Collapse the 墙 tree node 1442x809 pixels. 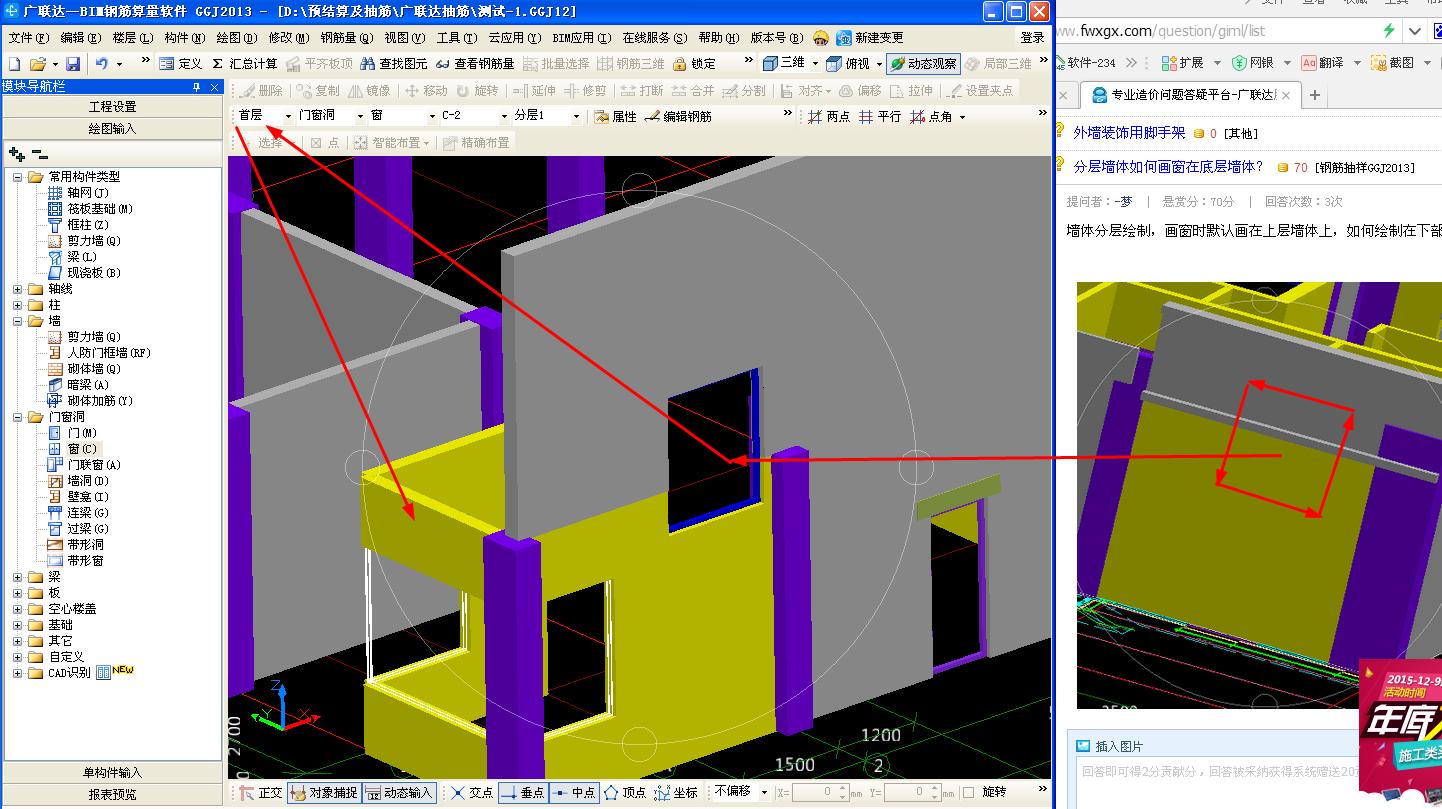(x=18, y=321)
